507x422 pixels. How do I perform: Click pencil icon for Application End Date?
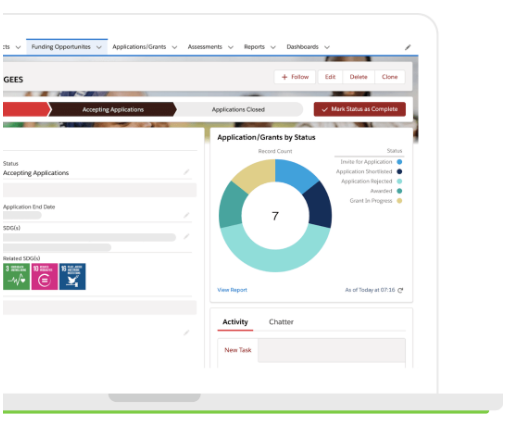coord(186,215)
